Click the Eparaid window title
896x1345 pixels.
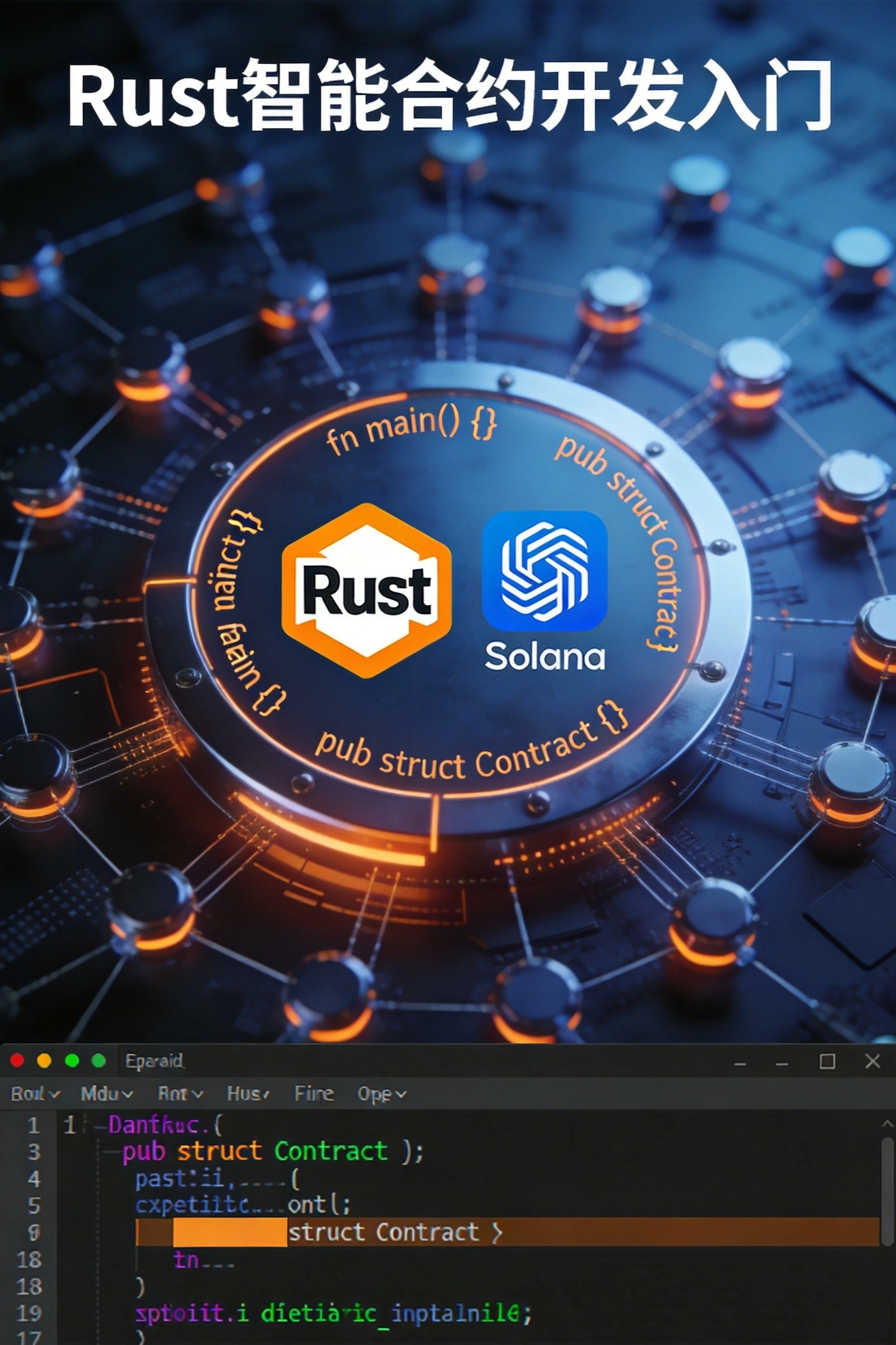click(x=154, y=1061)
